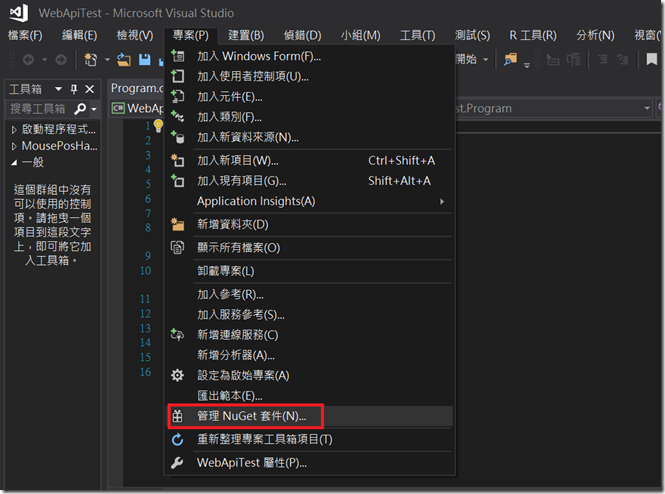Expand the 啟動程序程式... toolbox group
This screenshot has width=665, height=494.
click(14, 130)
